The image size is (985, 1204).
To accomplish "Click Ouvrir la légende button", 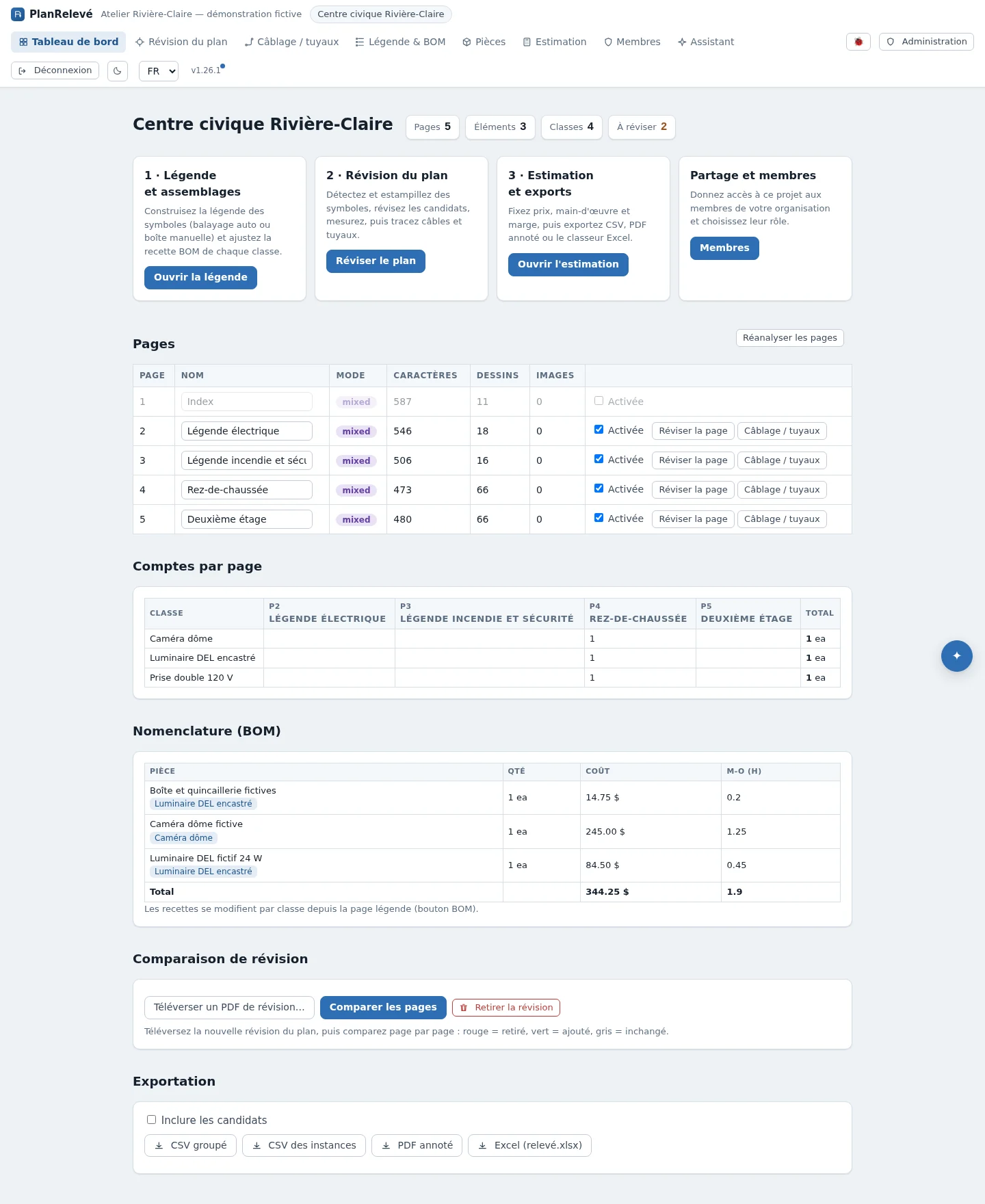I will [200, 278].
